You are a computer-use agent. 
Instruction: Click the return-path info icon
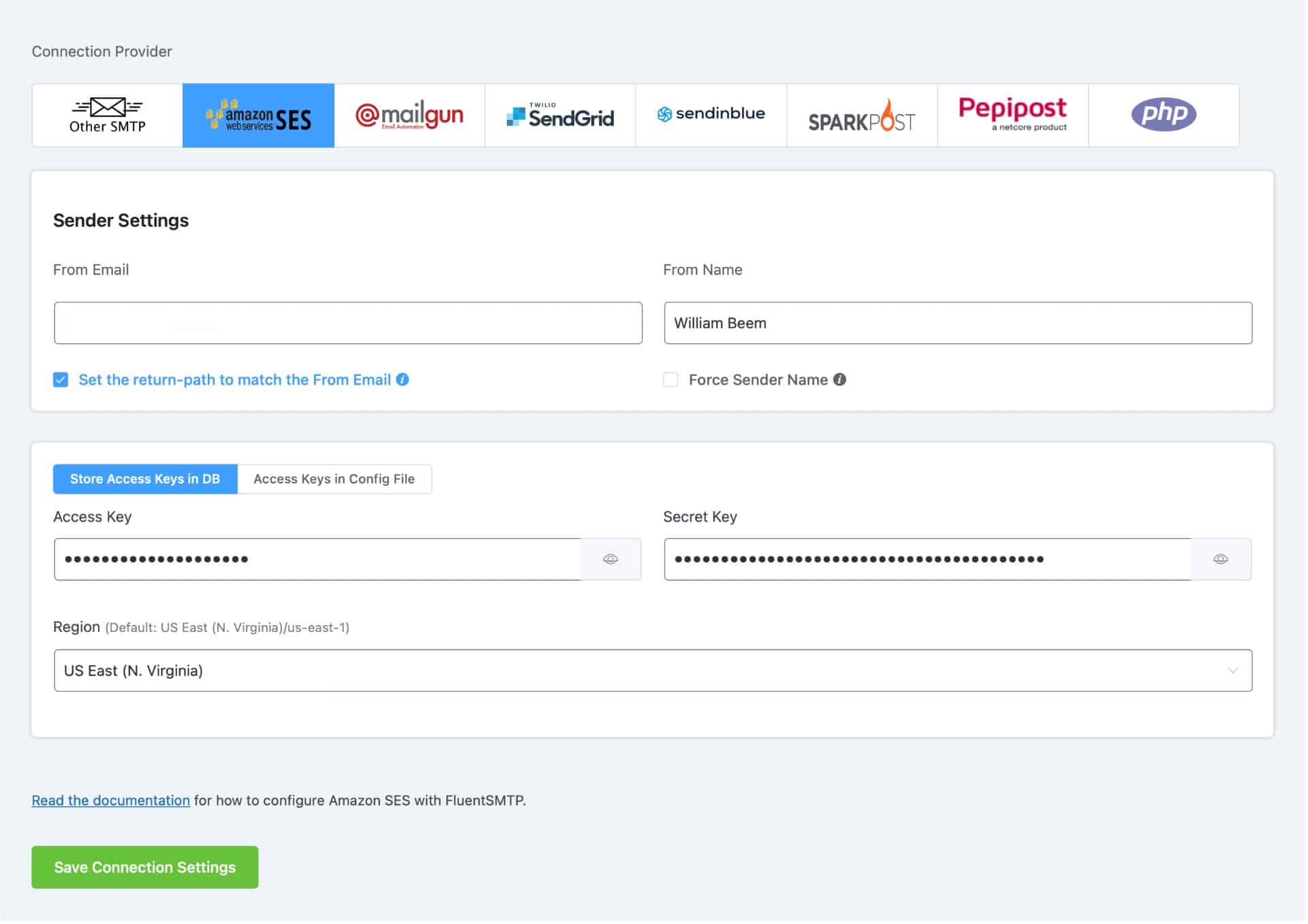[403, 379]
